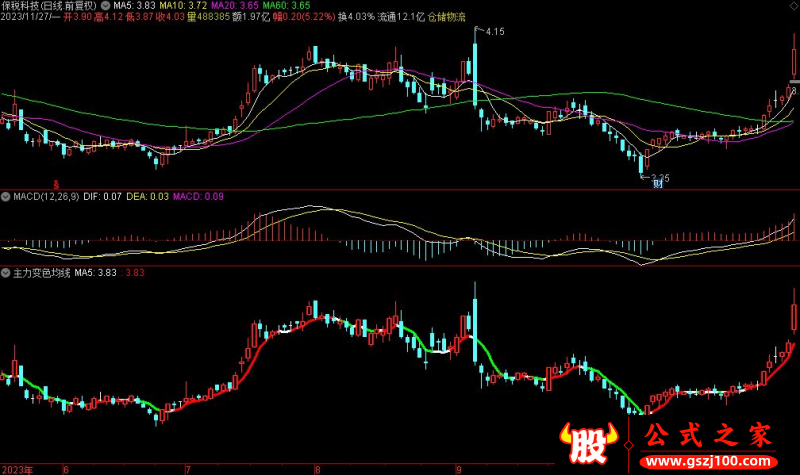Click month 7 on the time axis
The image size is (800, 475).
point(188,470)
